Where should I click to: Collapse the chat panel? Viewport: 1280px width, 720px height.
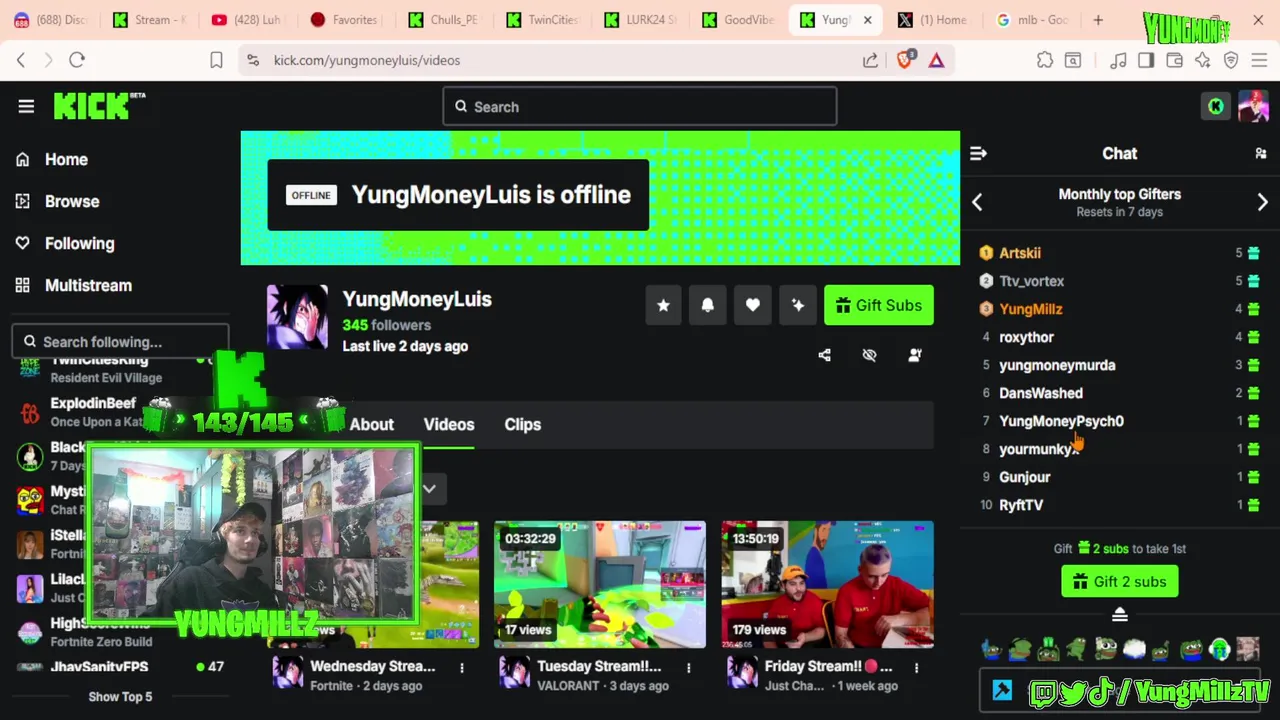click(x=978, y=153)
